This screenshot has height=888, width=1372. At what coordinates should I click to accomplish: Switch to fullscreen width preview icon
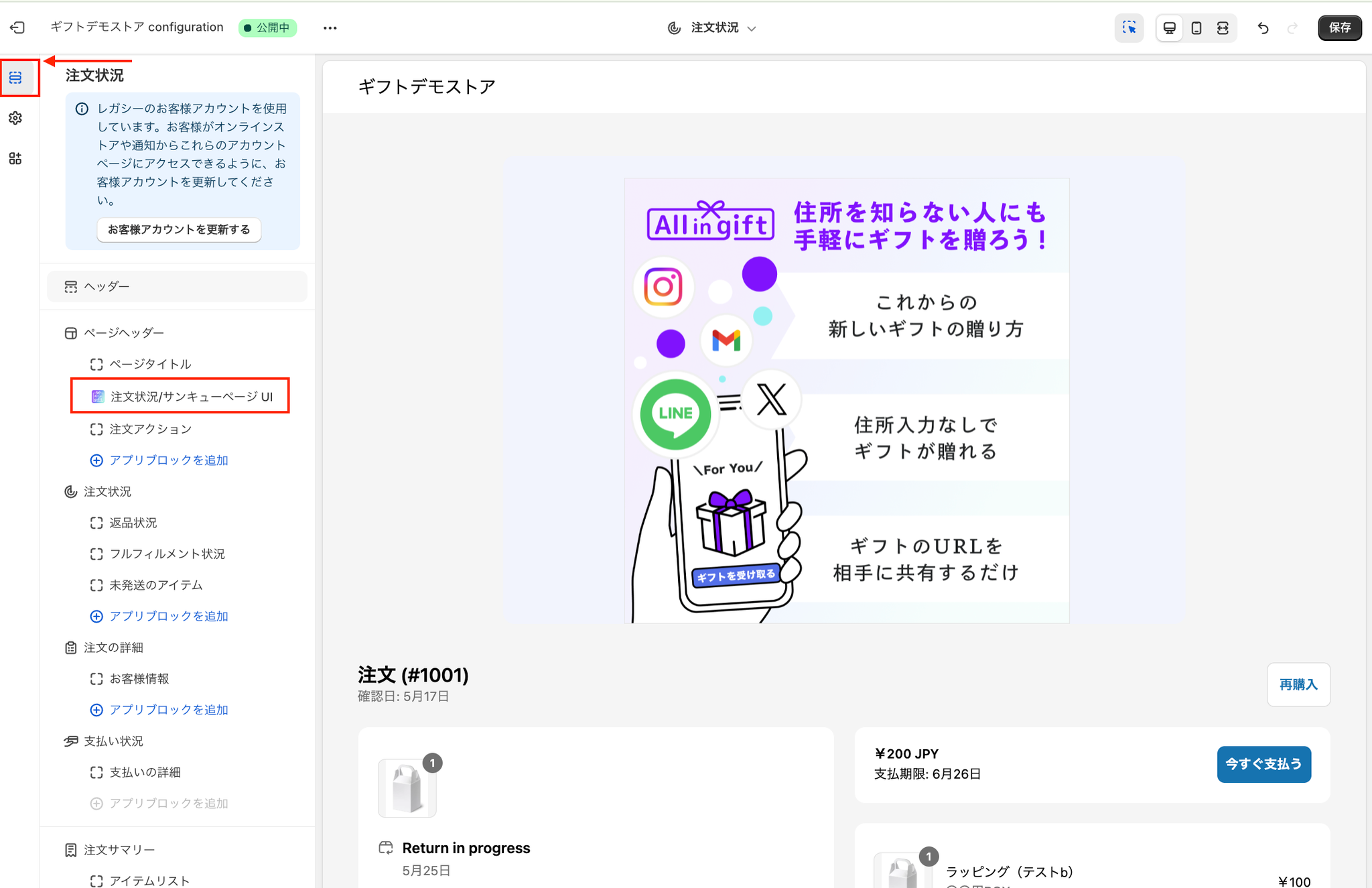(x=1223, y=27)
